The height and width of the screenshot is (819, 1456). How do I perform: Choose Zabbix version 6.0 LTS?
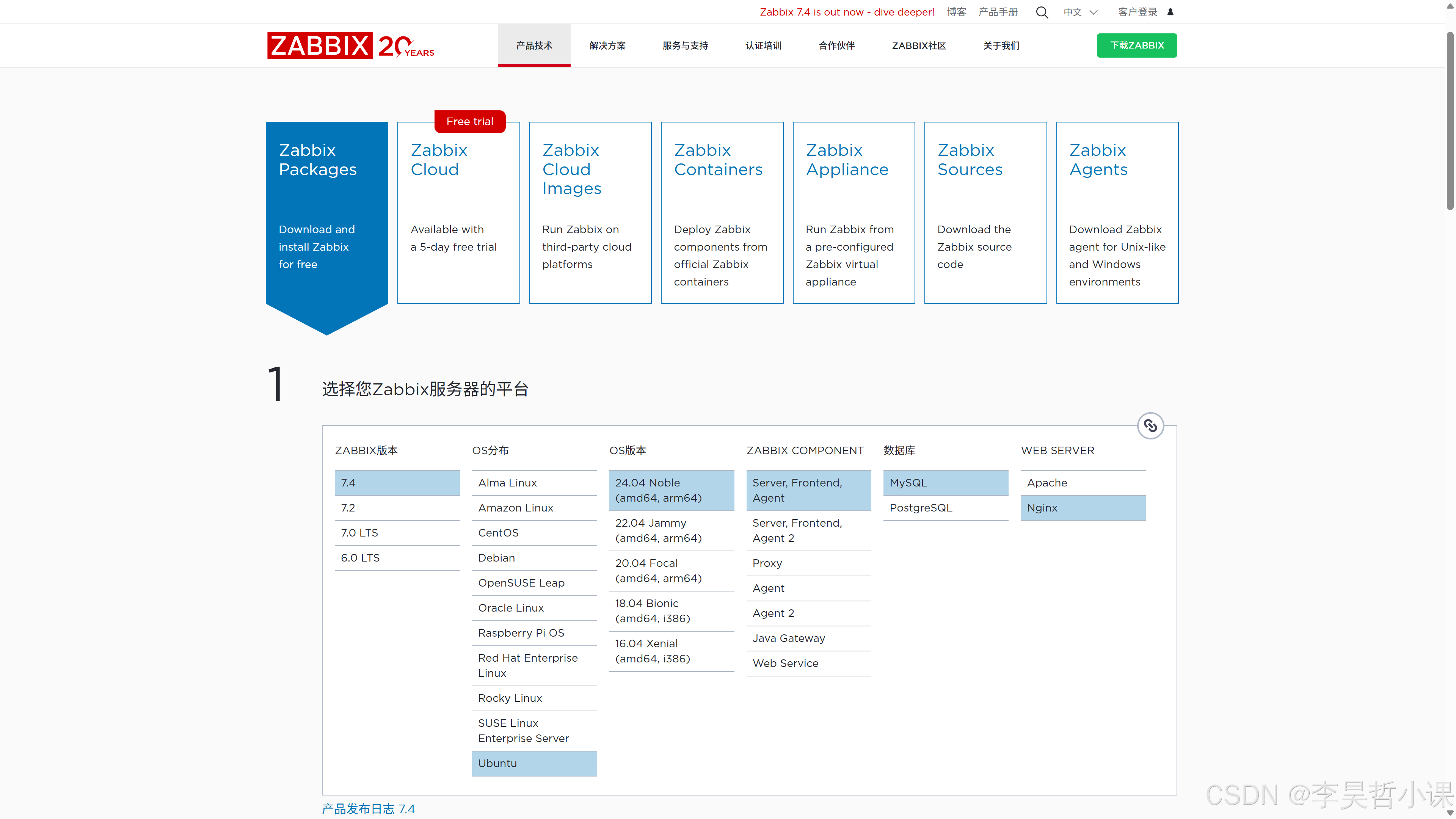397,558
